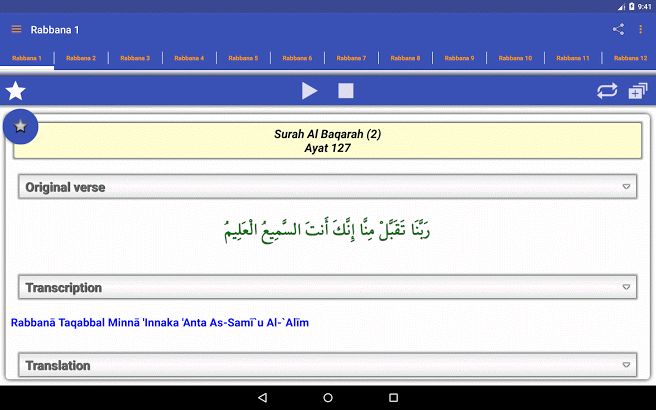Screen dimensions: 656x410
Task: Switch to the Rabbana 11 tab
Action: 572,58
